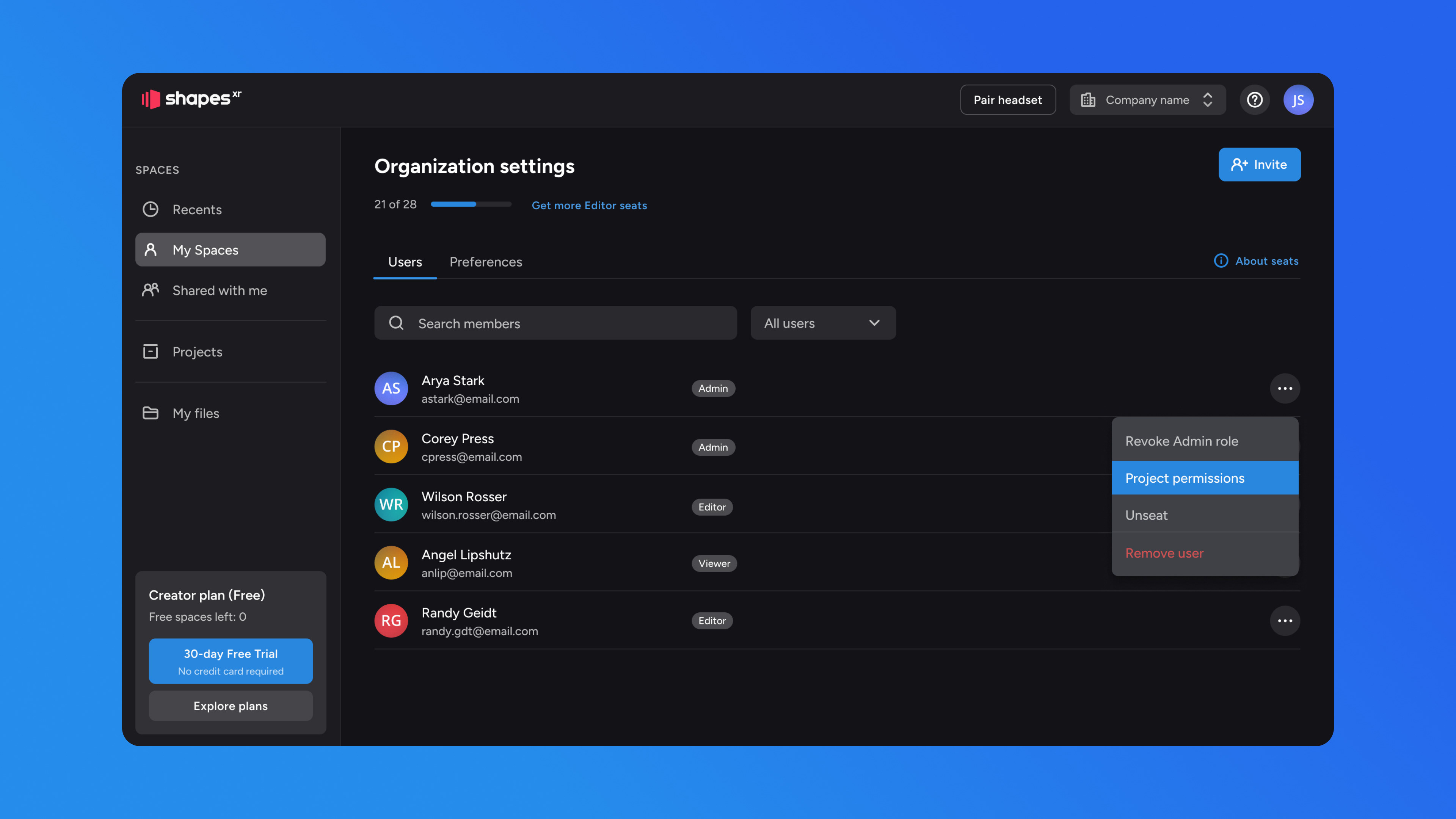This screenshot has height=819, width=1456.
Task: Click Randy Geidt's Editor role badge
Action: coord(712,621)
